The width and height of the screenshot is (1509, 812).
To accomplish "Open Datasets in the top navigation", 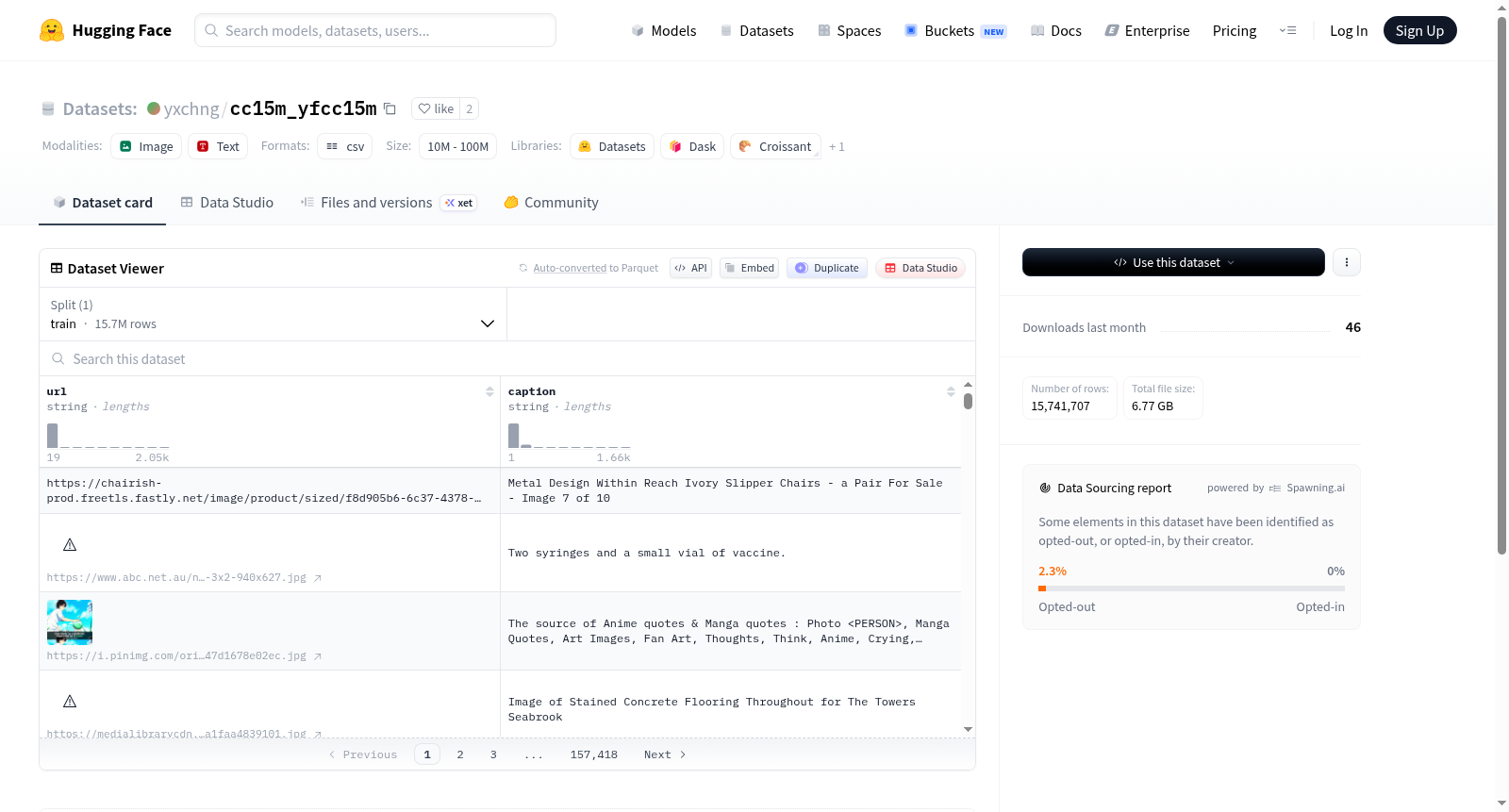I will tap(757, 30).
